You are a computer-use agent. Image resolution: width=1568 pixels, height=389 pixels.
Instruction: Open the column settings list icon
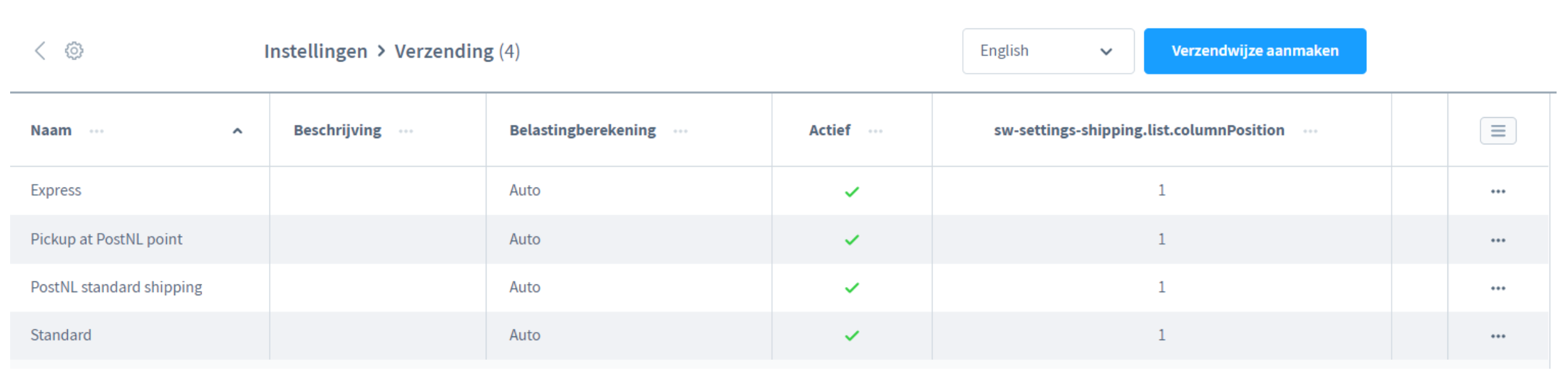pos(1498,131)
